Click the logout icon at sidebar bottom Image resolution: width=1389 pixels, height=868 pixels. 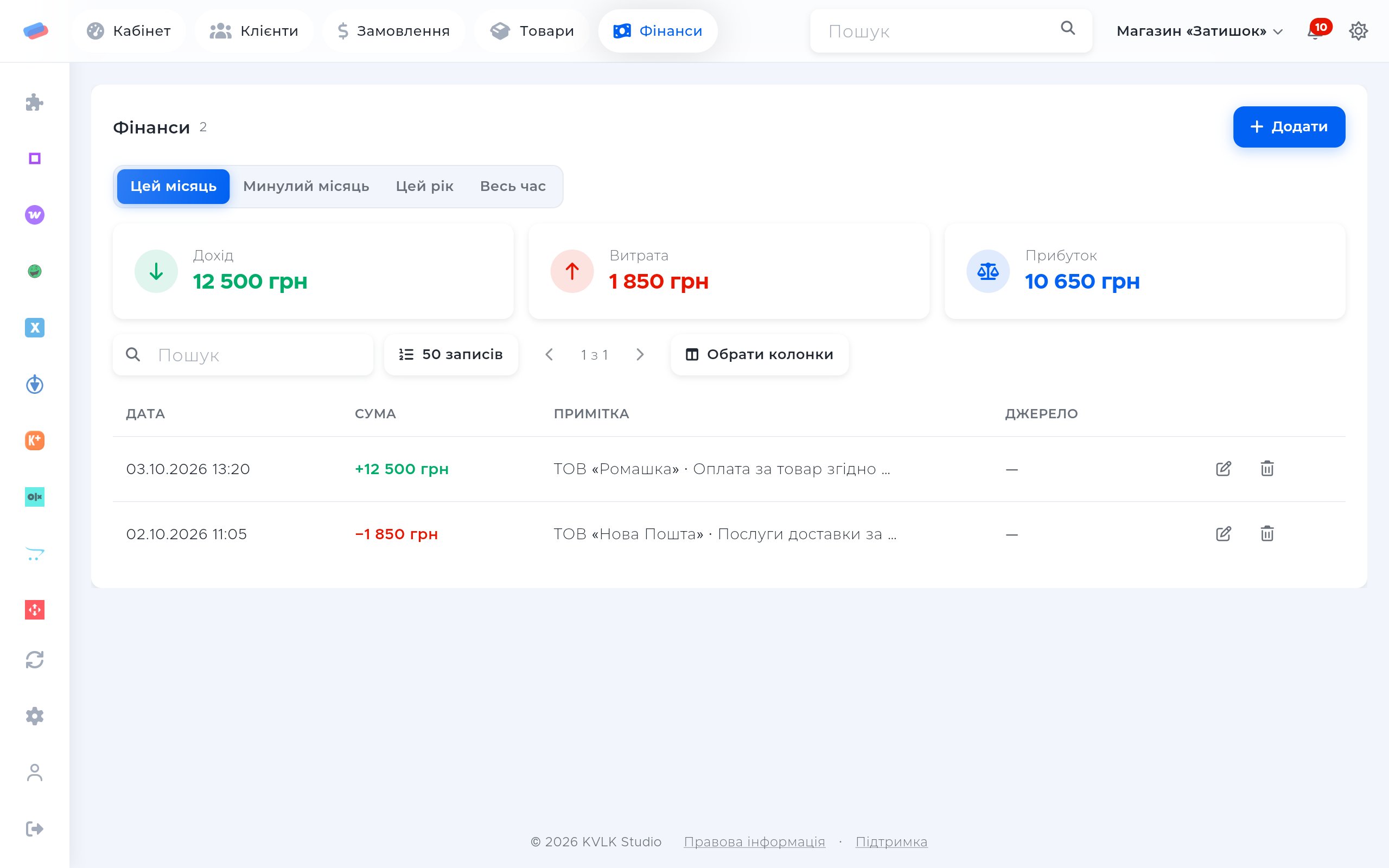34,829
